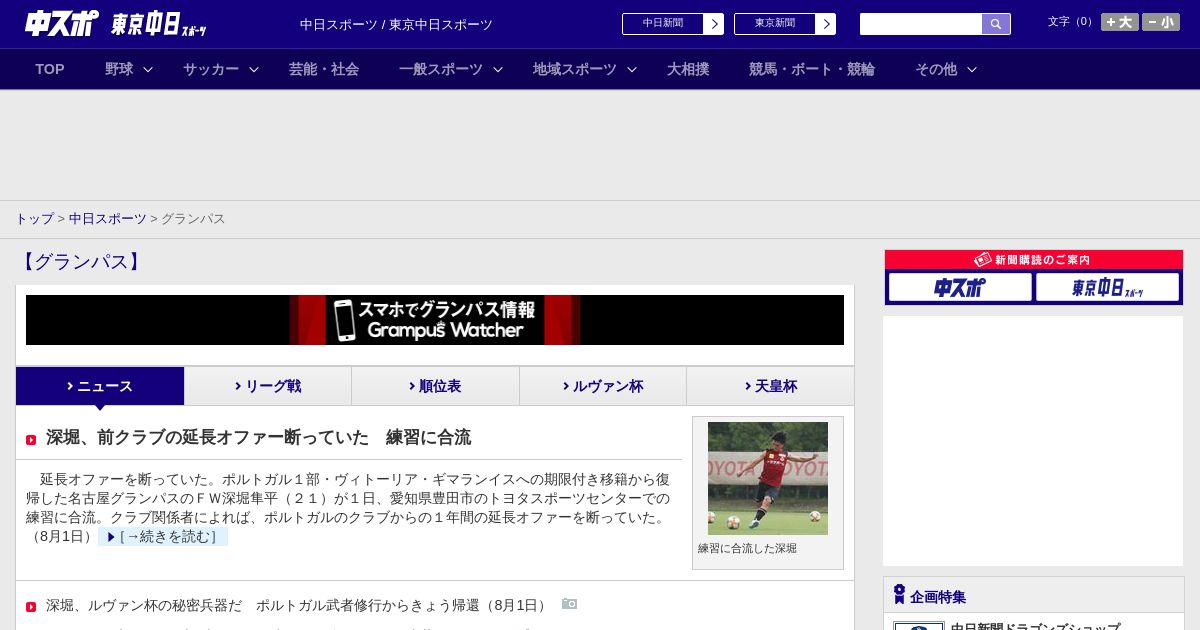Image resolution: width=1200 pixels, height=630 pixels.
Task: Select the 天皇杯 tab
Action: 770,386
